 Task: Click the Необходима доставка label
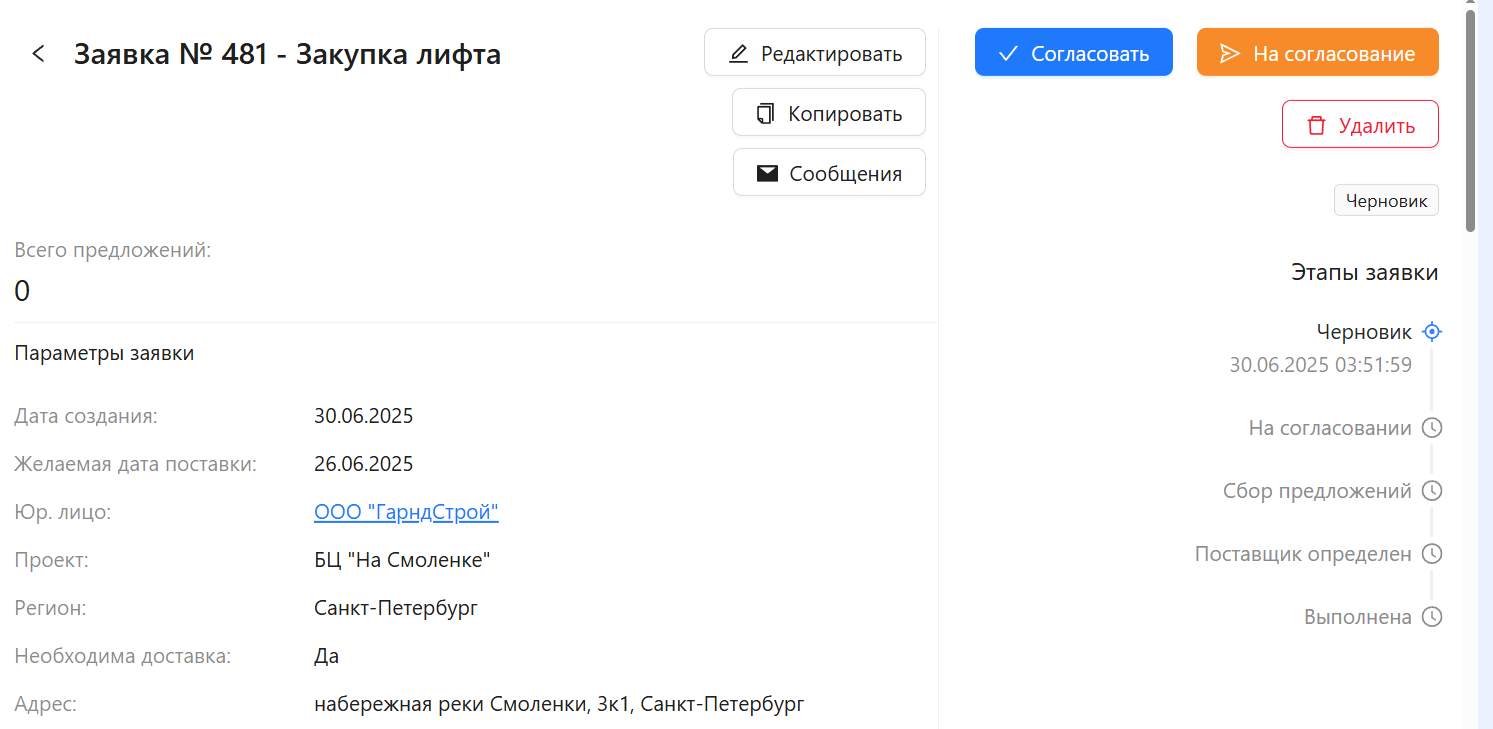coord(123,656)
